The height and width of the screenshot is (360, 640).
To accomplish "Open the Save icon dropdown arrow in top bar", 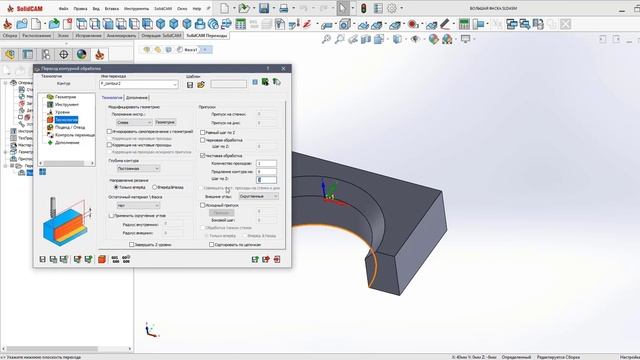I will pyautogui.click(x=273, y=8).
